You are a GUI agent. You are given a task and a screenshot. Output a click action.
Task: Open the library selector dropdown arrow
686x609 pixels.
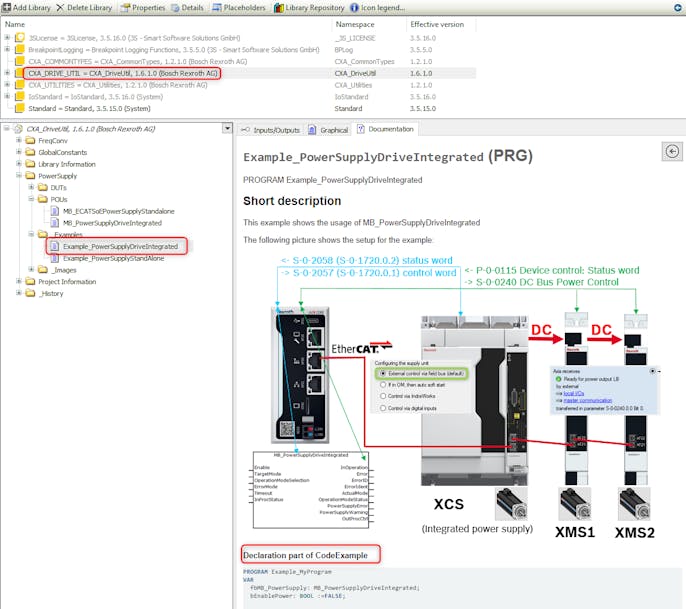click(227, 128)
